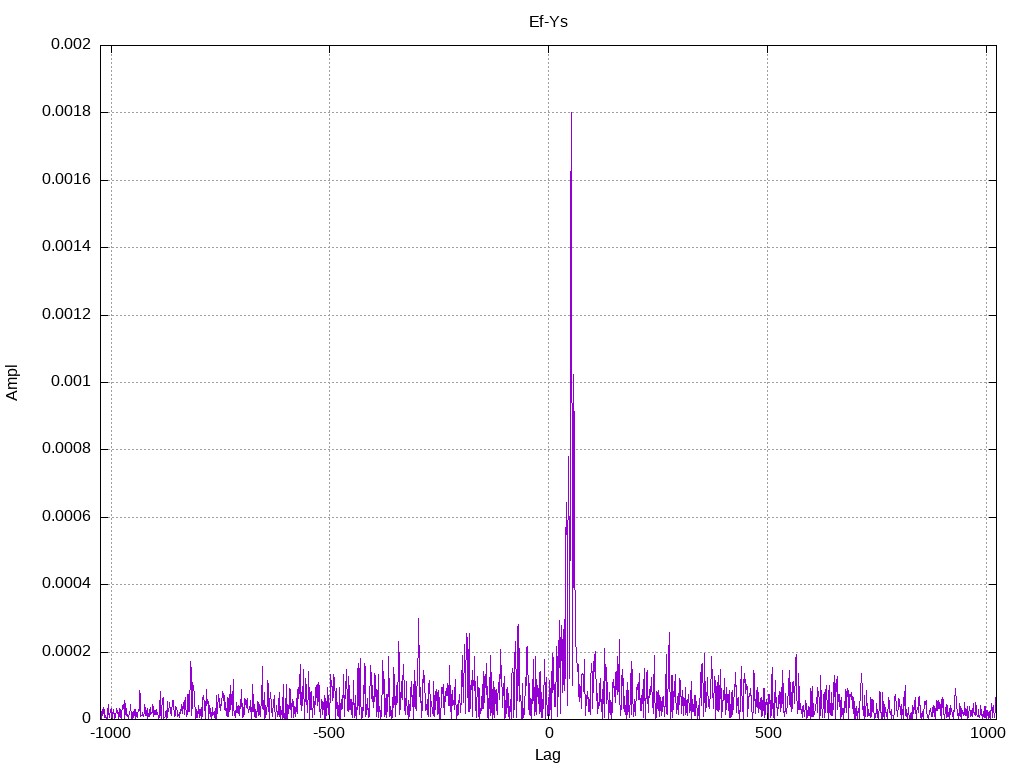Click the 0.0018 y-axis tick label

tap(67, 112)
